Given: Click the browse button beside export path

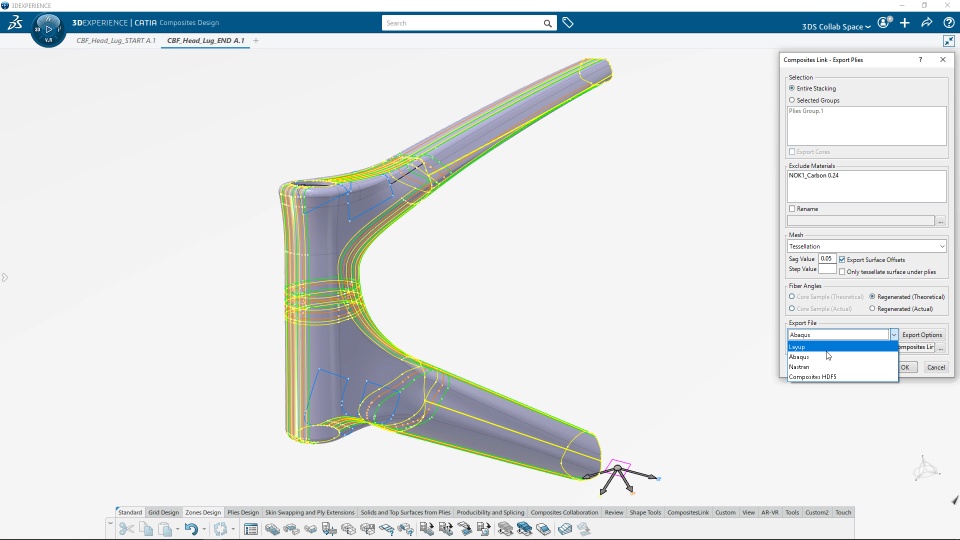Looking at the screenshot, I should [941, 347].
